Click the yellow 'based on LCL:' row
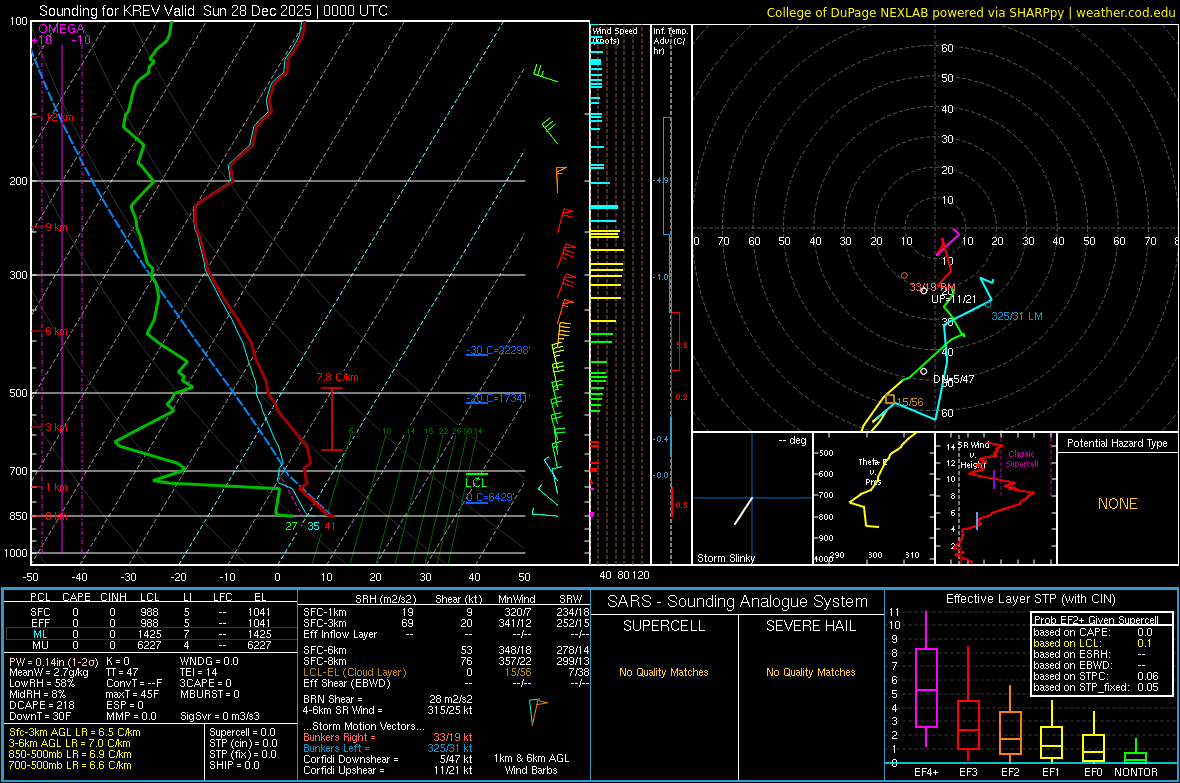 (1093, 643)
